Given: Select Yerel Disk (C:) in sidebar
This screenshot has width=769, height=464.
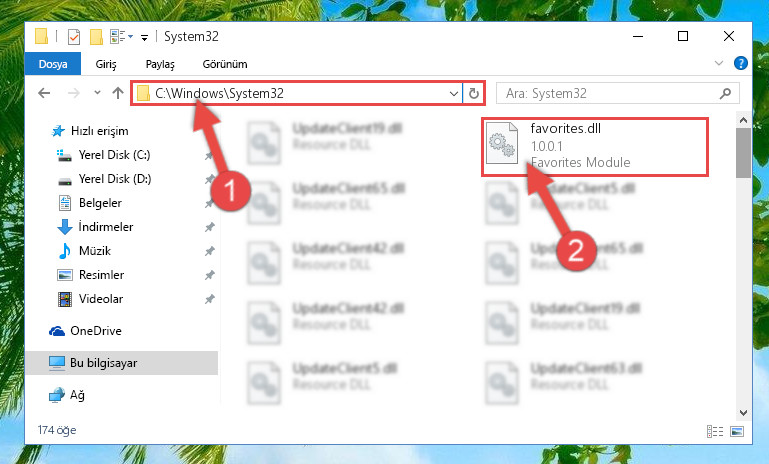Looking at the screenshot, I should (114, 155).
